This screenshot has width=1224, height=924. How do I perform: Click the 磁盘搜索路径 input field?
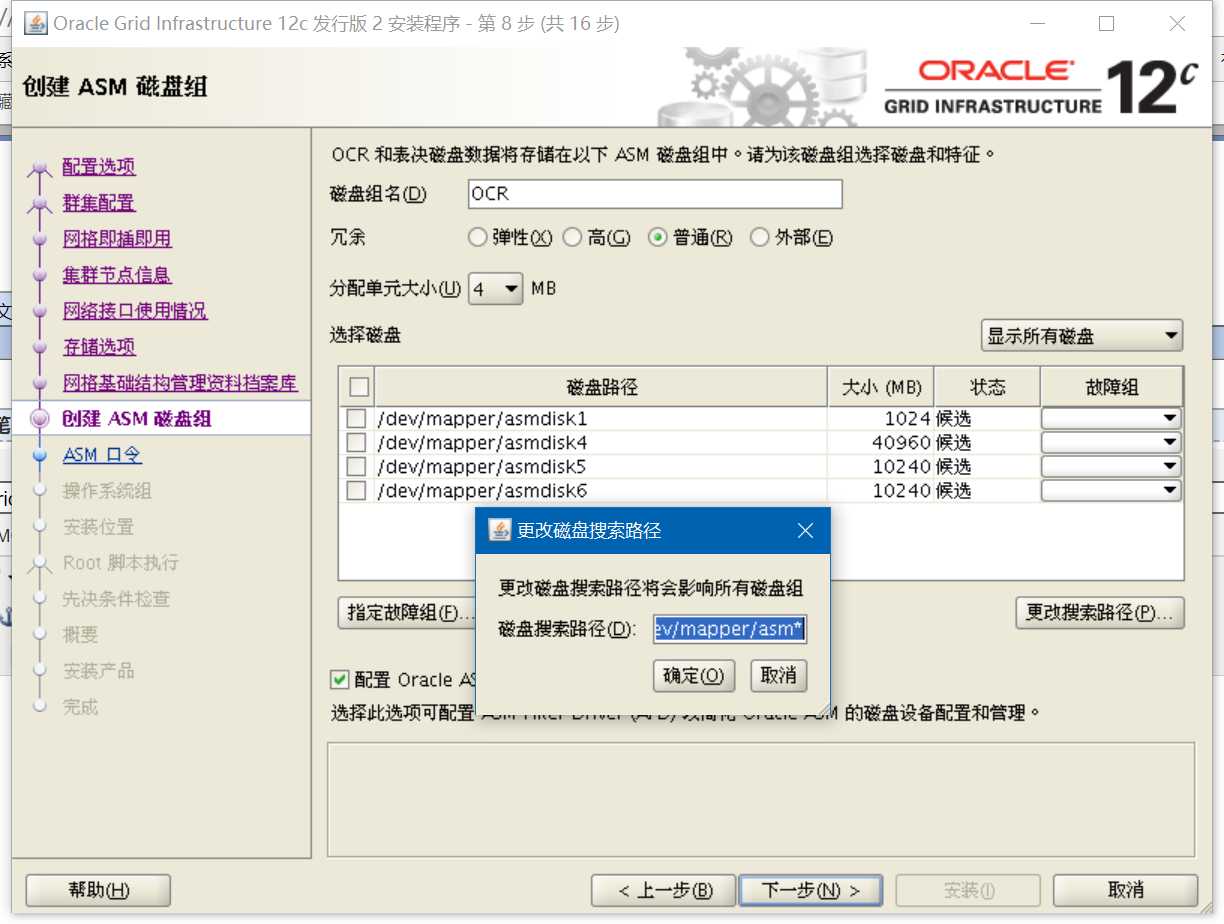[729, 629]
